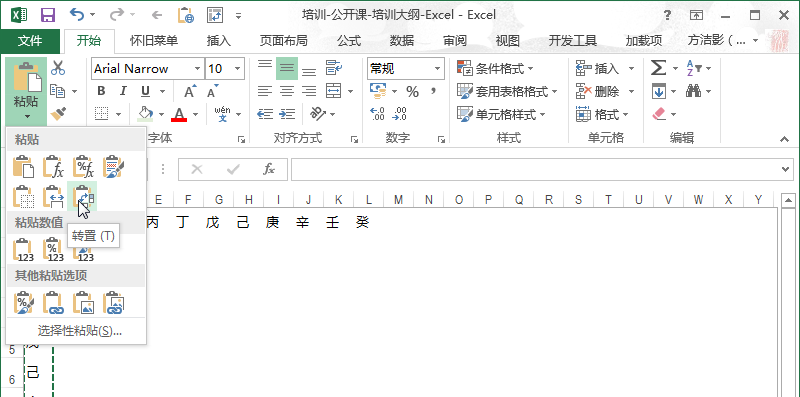Pick Keep Source Formatting paste icon
Viewport: 800px width, 397px height.
113,166
